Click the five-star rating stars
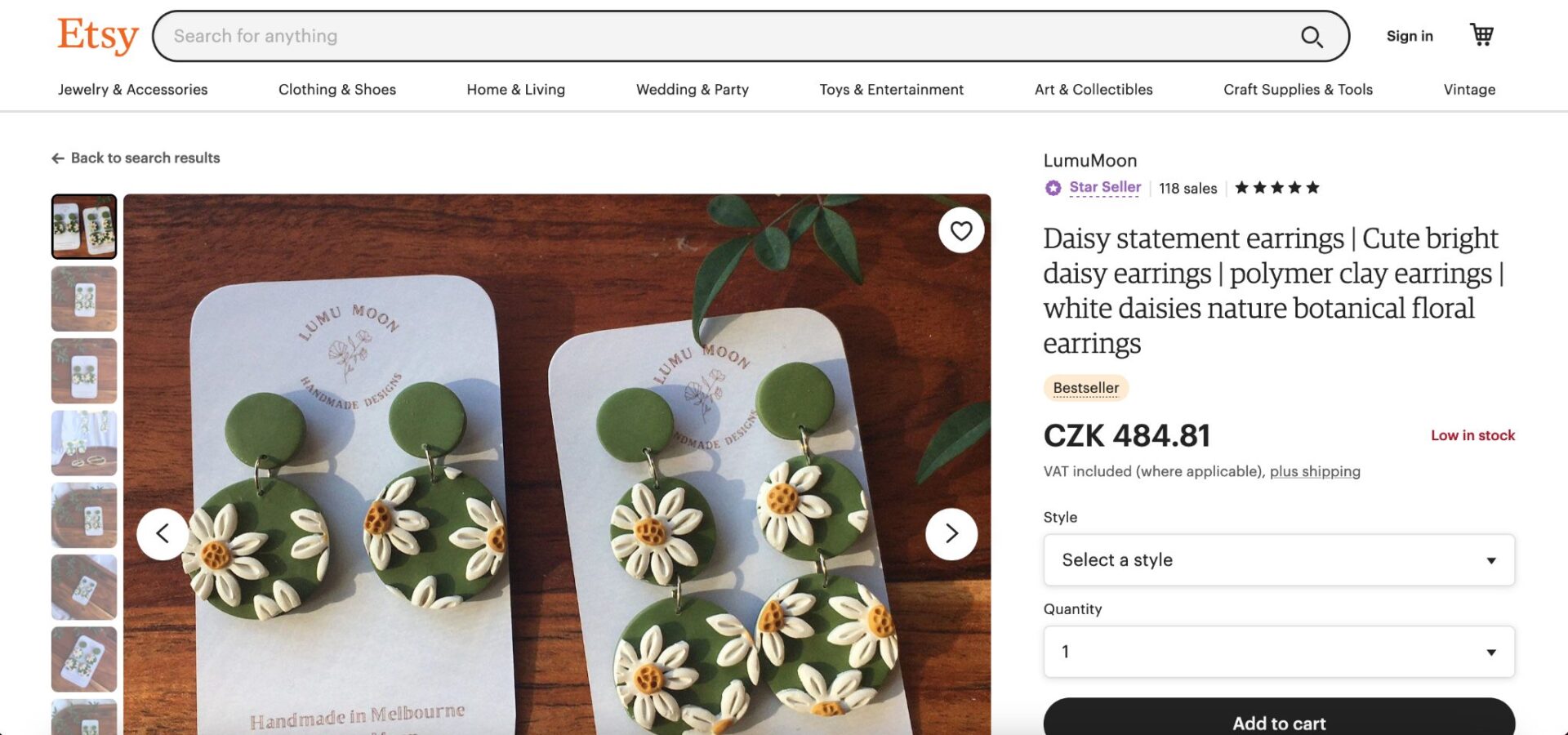This screenshot has height=735, width=1568. [x=1276, y=187]
